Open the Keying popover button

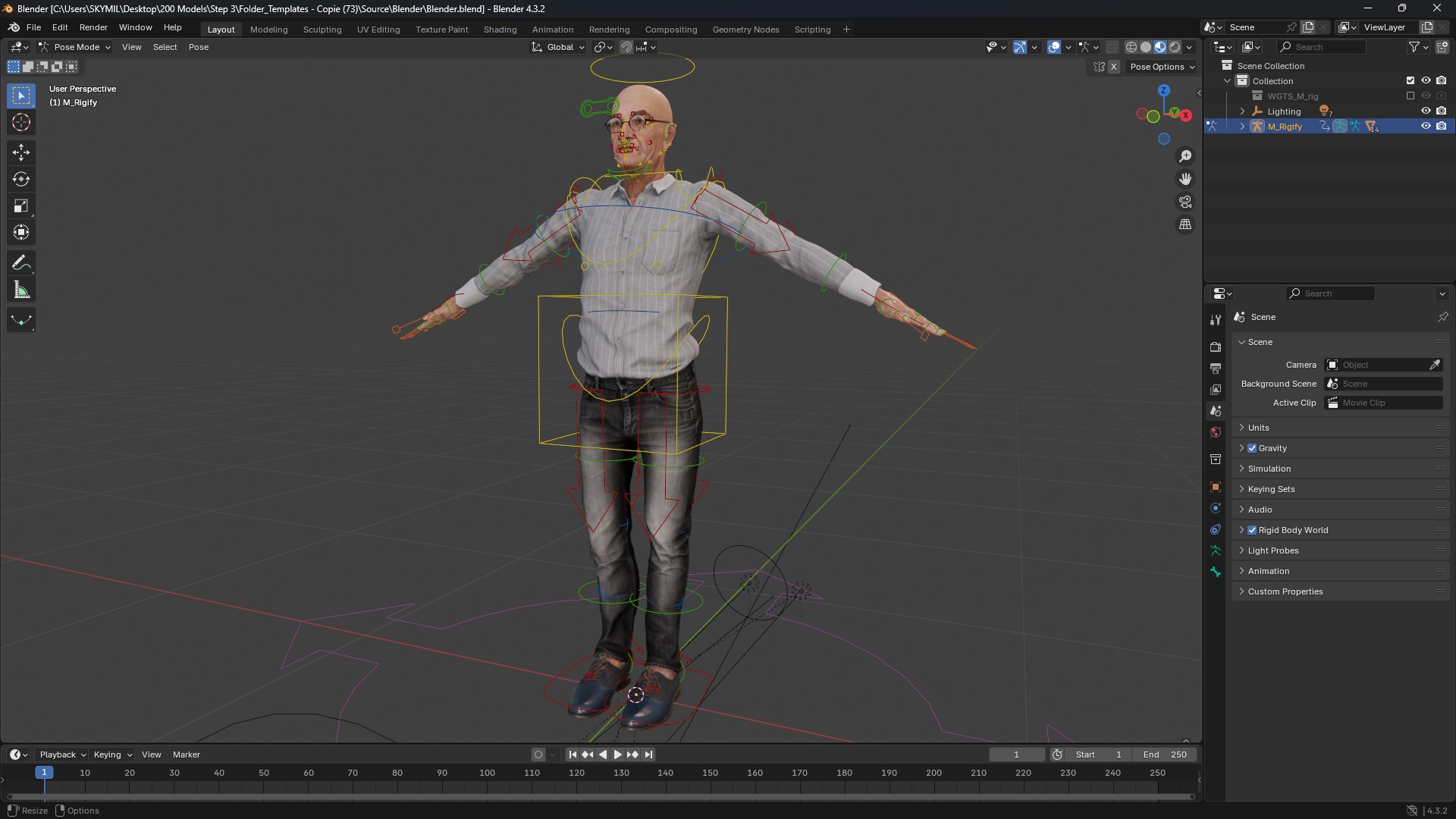tap(112, 755)
